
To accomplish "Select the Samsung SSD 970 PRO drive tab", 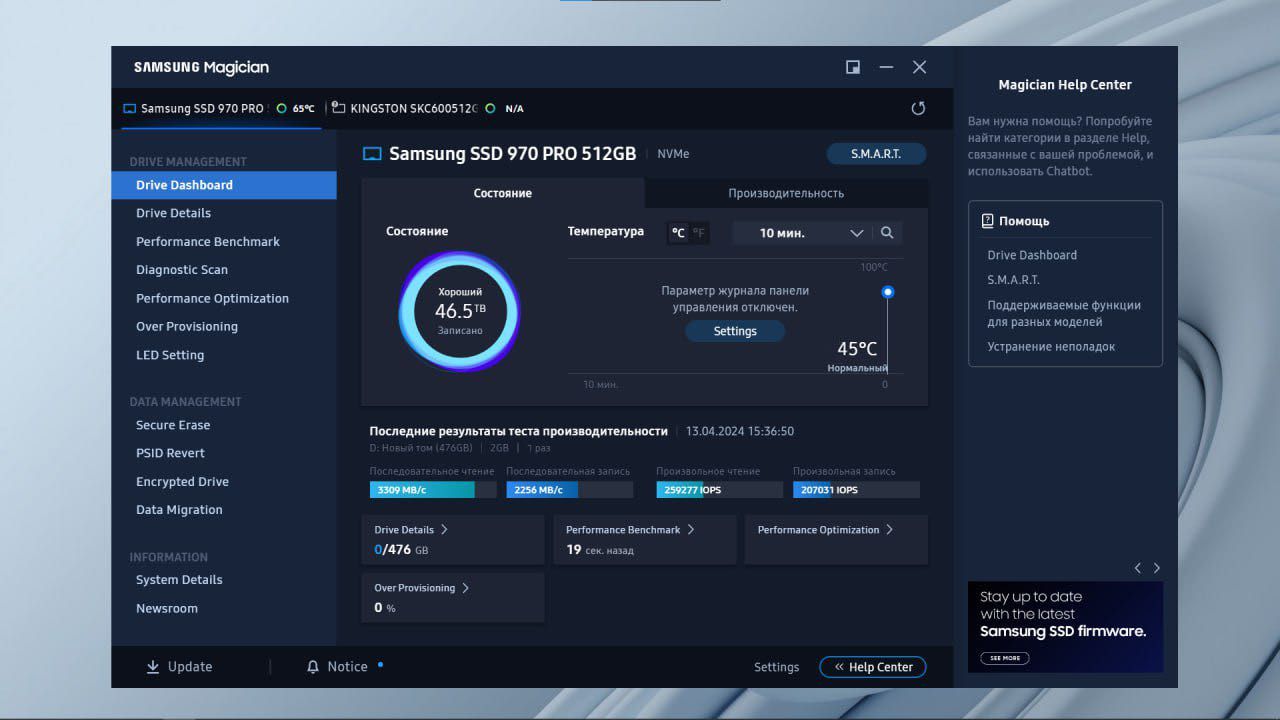I will (221, 108).
